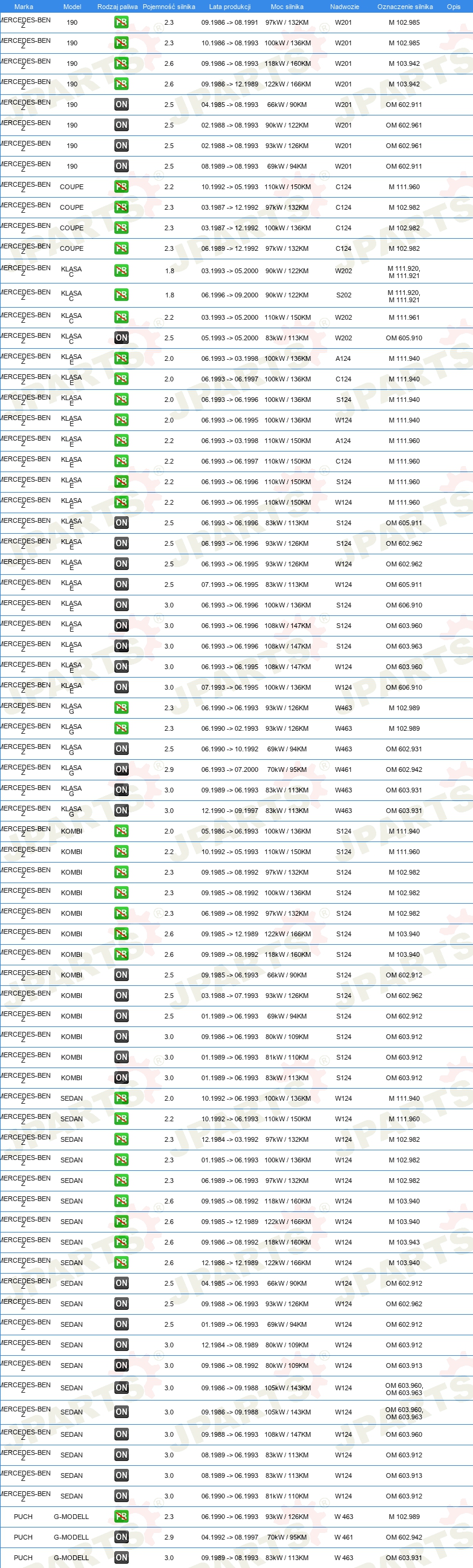This screenshot has width=473, height=1568.
Task: Click PB icon in COUPE 100kW/136KM row
Action: [121, 228]
